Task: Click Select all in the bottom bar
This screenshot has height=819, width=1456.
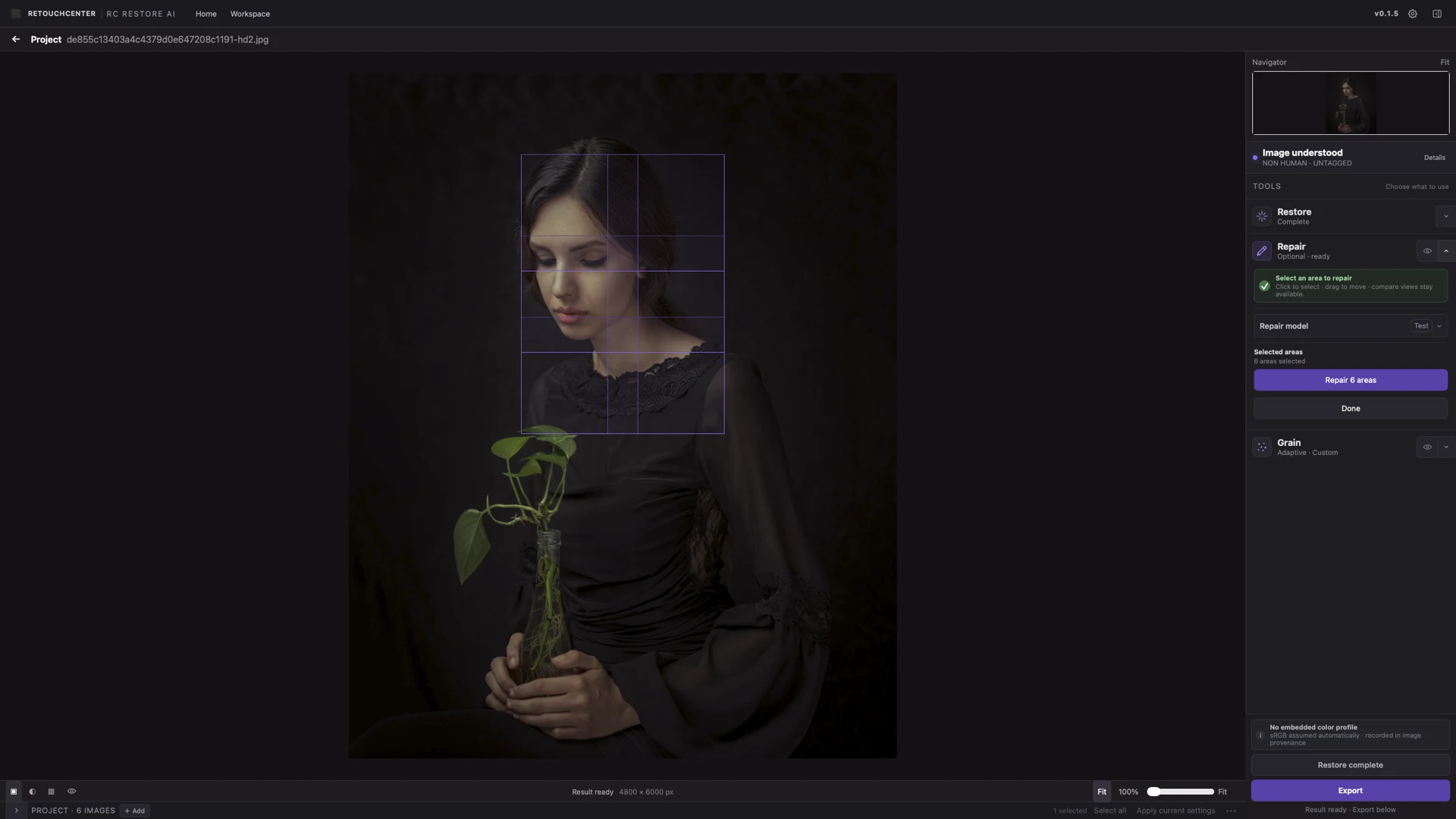Action: [1109, 811]
